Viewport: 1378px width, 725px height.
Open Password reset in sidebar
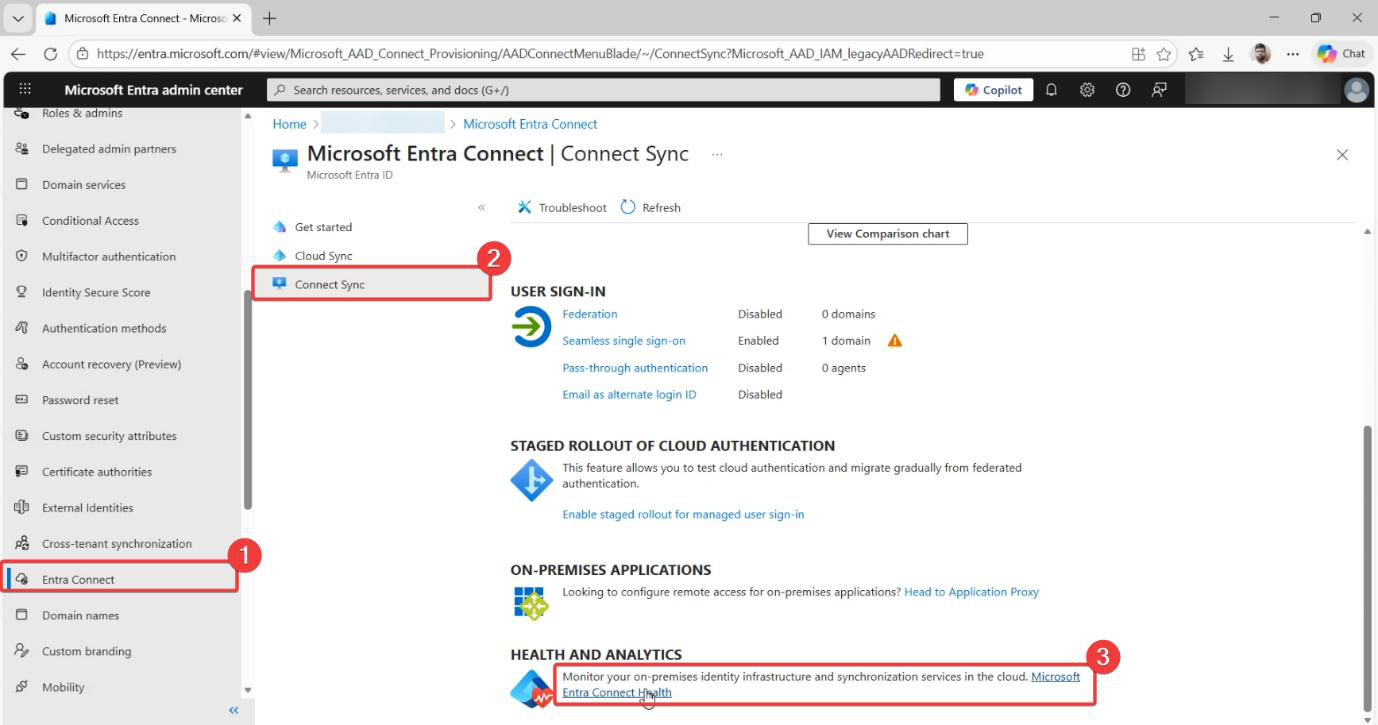[x=80, y=400]
